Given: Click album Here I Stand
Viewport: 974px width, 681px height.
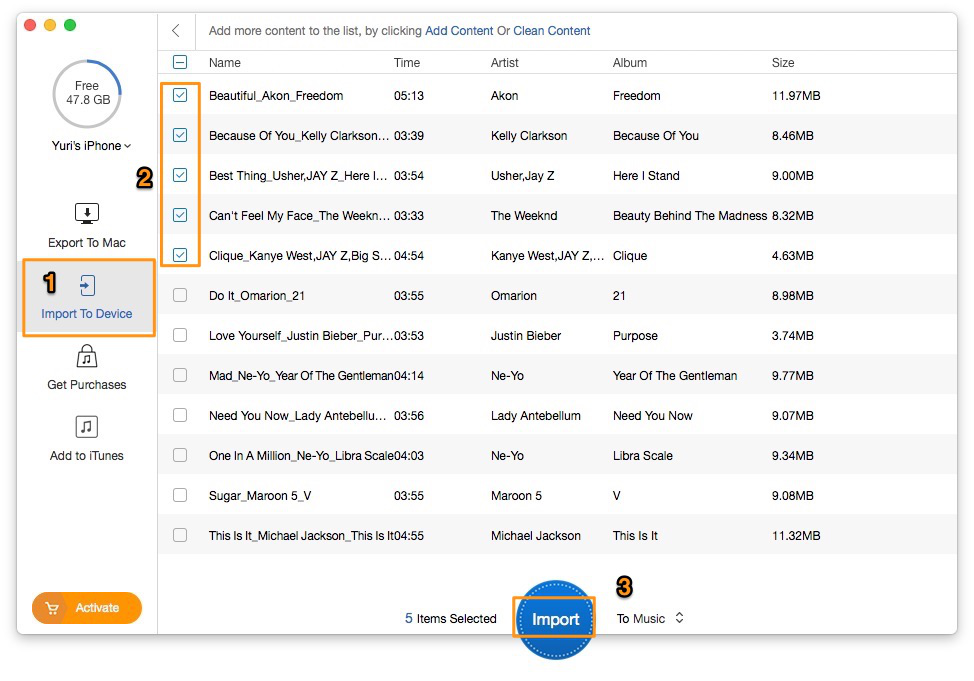Looking at the screenshot, I should (x=646, y=176).
